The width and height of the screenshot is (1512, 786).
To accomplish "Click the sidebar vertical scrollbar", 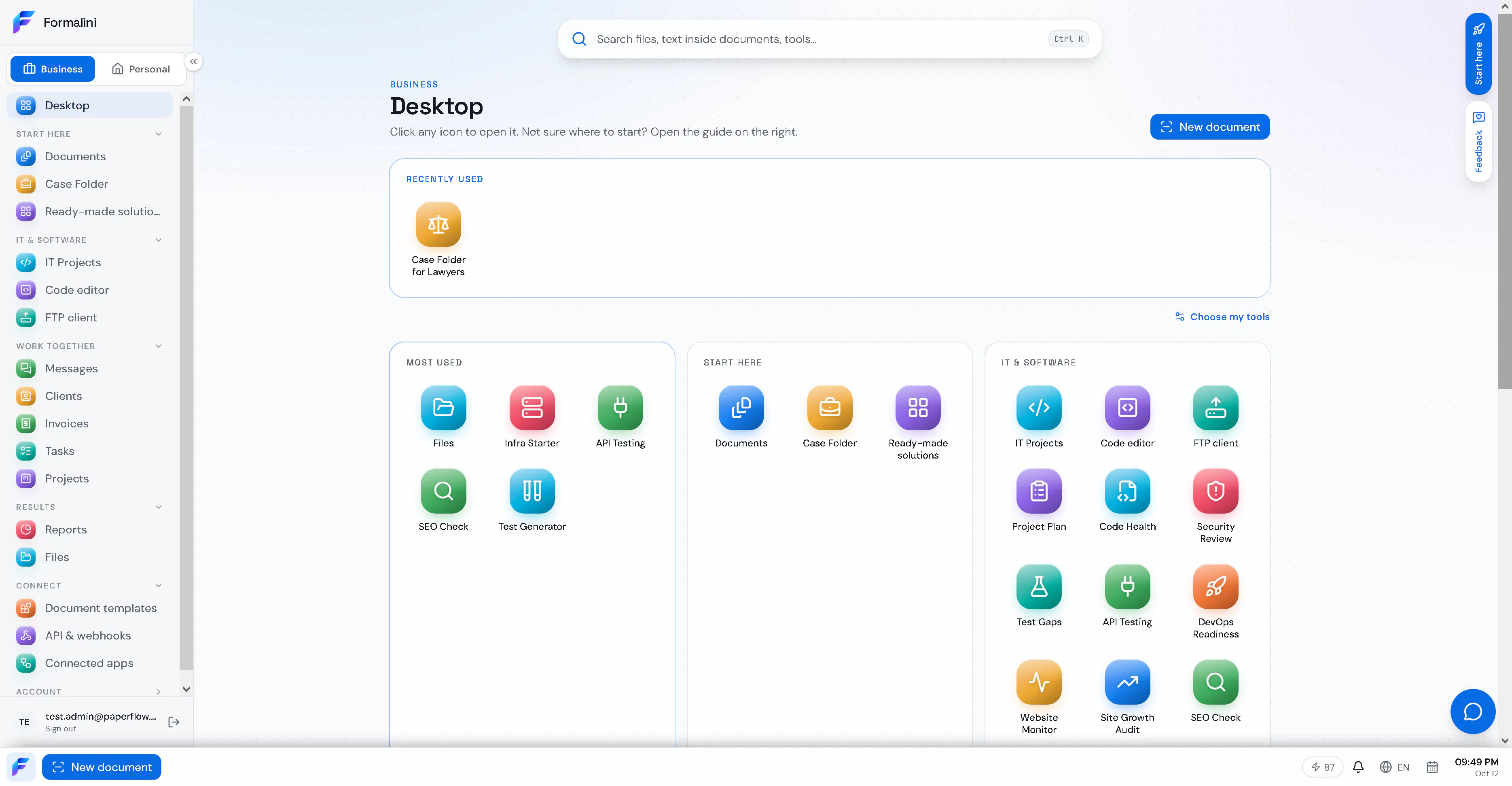I will [186, 388].
